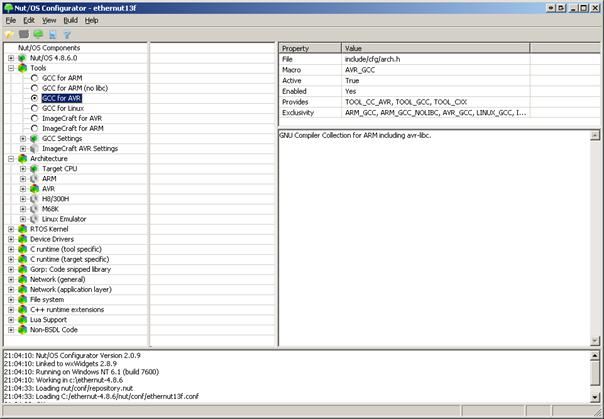Click the help question mark toolbar icon
This screenshot has height=419, width=604.
[x=67, y=35]
